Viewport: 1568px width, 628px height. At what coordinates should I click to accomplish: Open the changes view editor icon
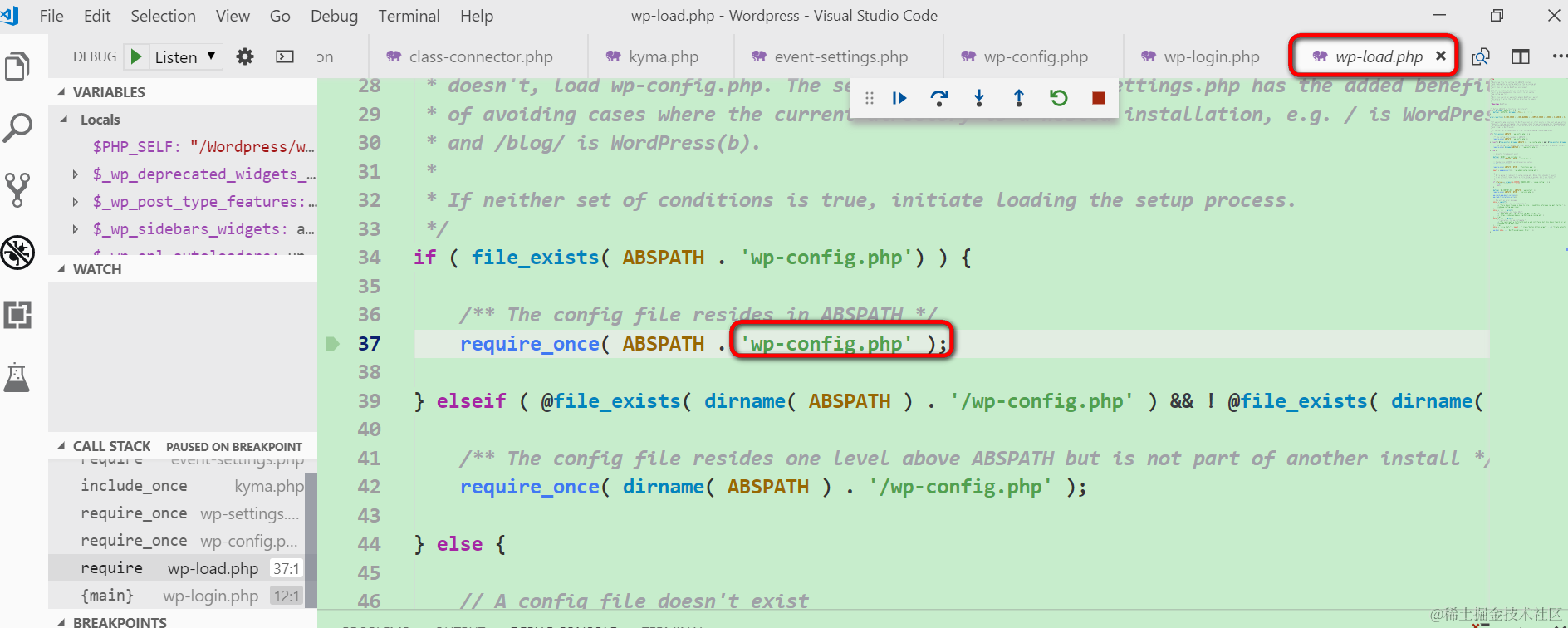tap(1481, 56)
